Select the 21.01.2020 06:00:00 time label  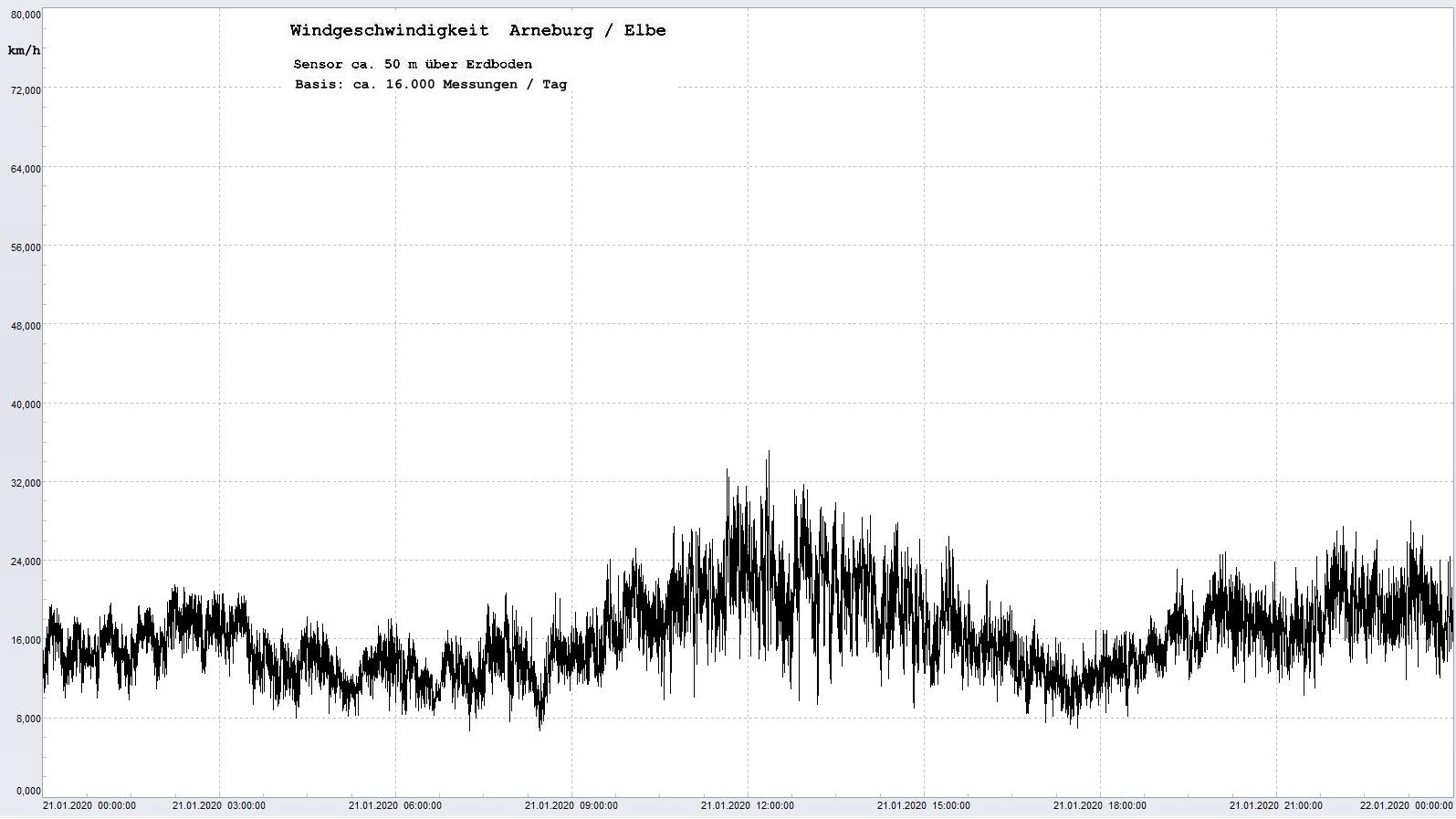[x=395, y=805]
